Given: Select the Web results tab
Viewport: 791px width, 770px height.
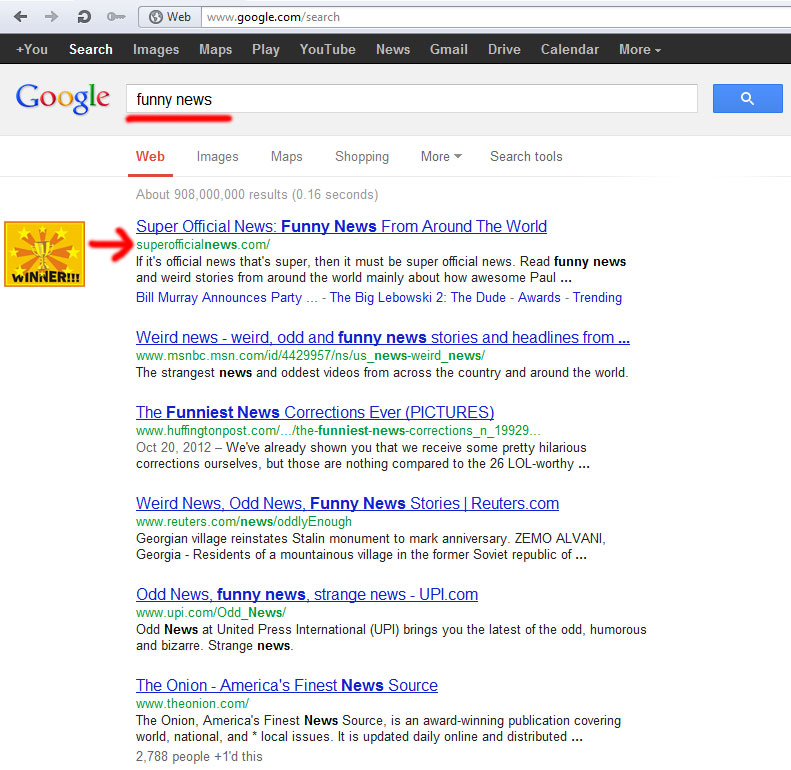Looking at the screenshot, I should [150, 156].
